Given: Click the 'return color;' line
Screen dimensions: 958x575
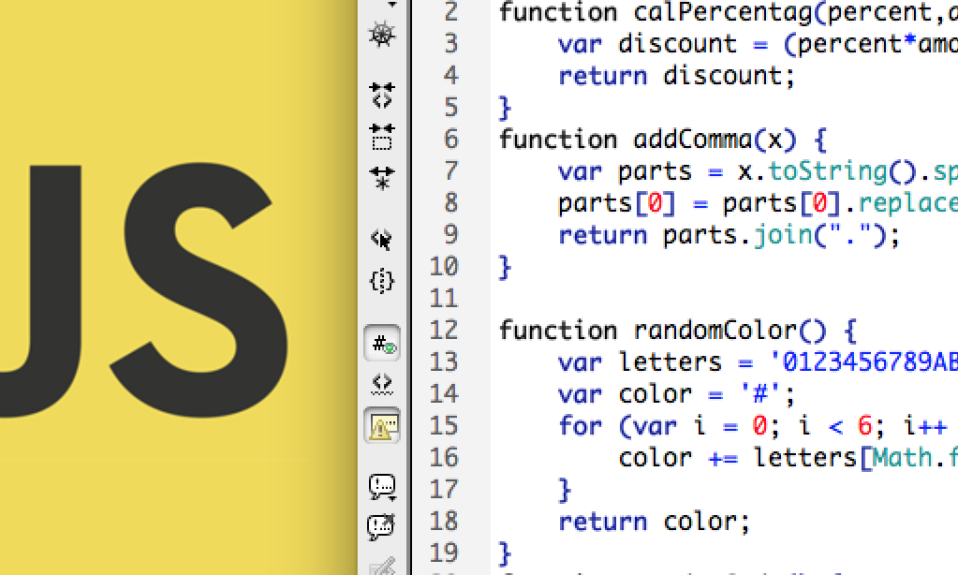Looking at the screenshot, I should pos(654,522).
